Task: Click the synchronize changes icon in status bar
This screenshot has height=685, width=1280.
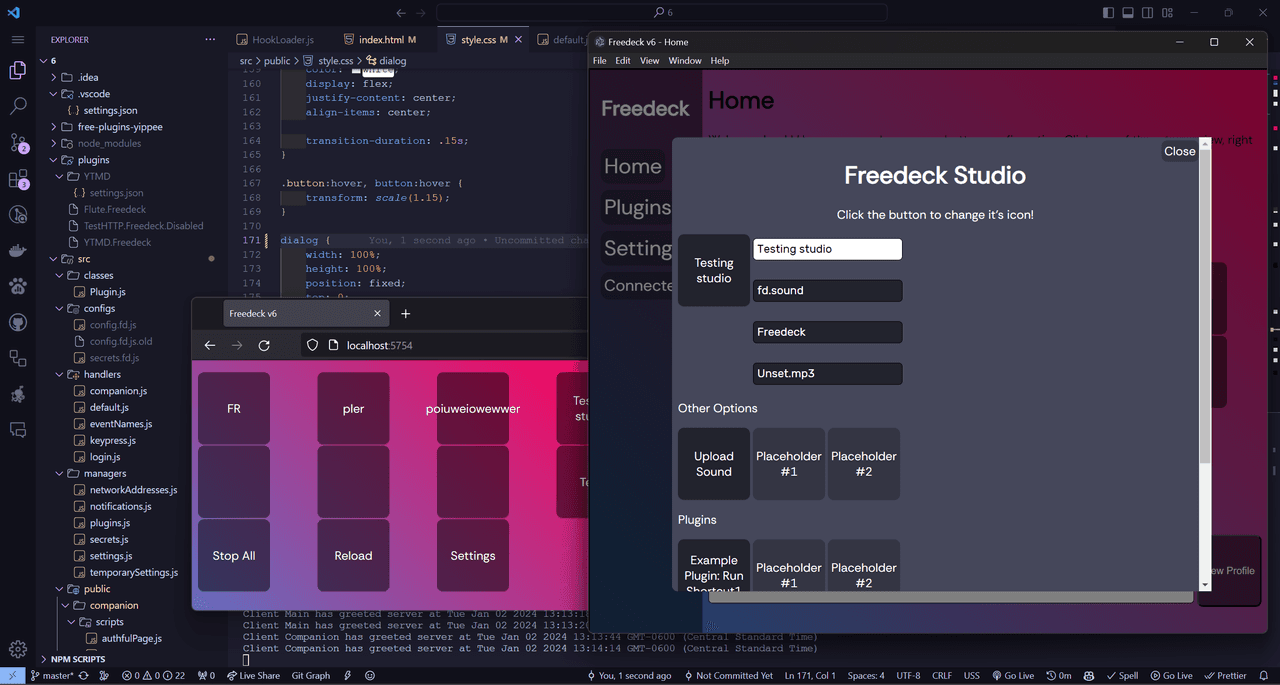Action: click(84, 676)
